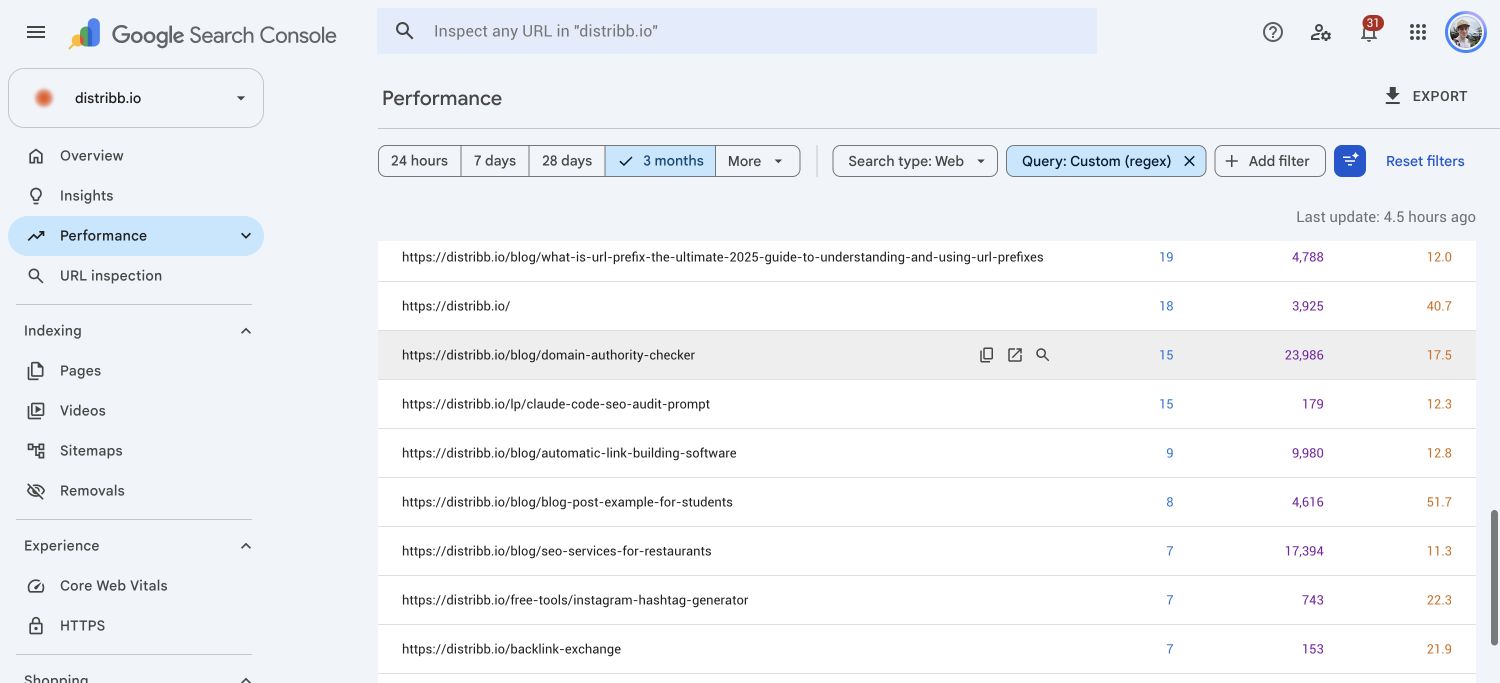Click the Removals crossed-eye icon
The height and width of the screenshot is (683, 1500).
coord(36,491)
